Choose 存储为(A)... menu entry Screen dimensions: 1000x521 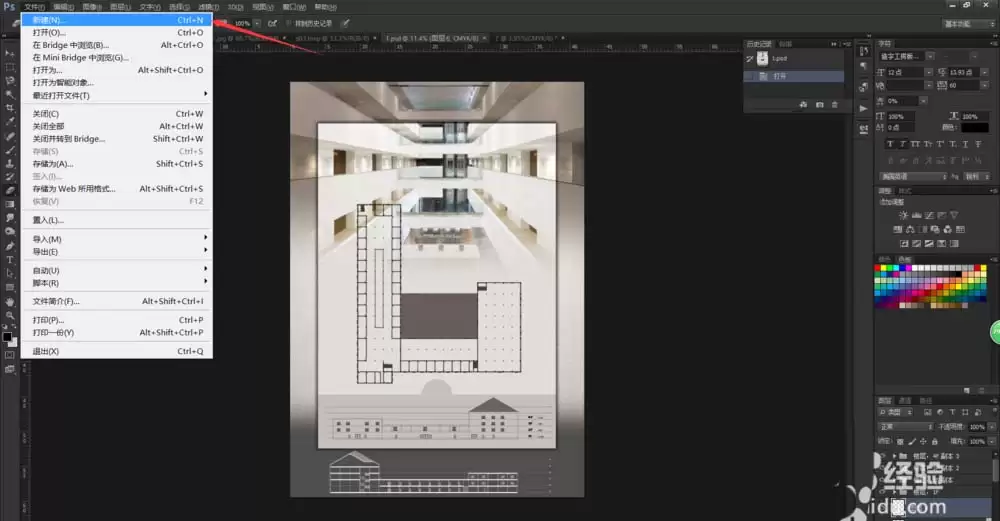pyautogui.click(x=119, y=164)
